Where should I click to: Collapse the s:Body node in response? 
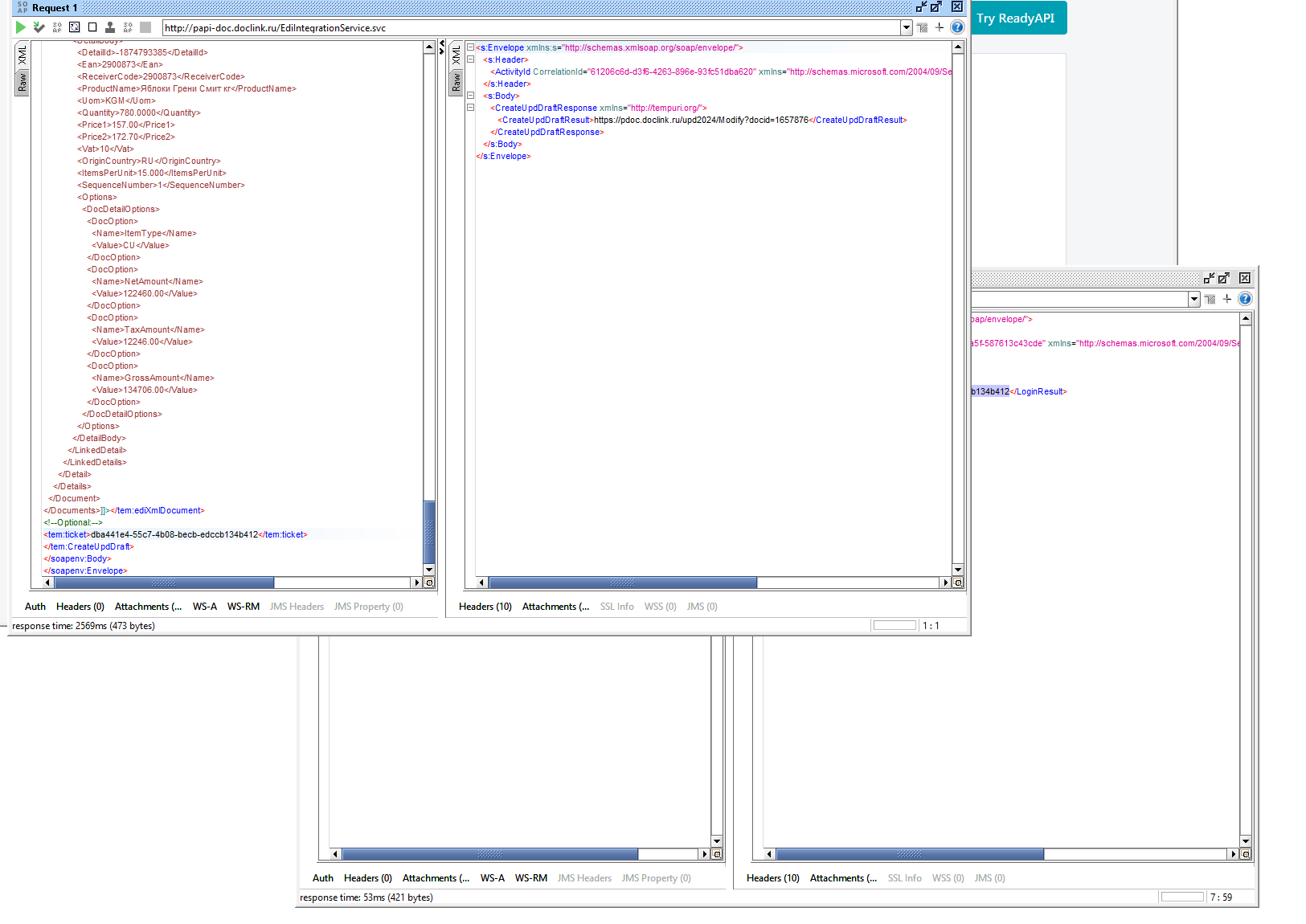(x=470, y=96)
